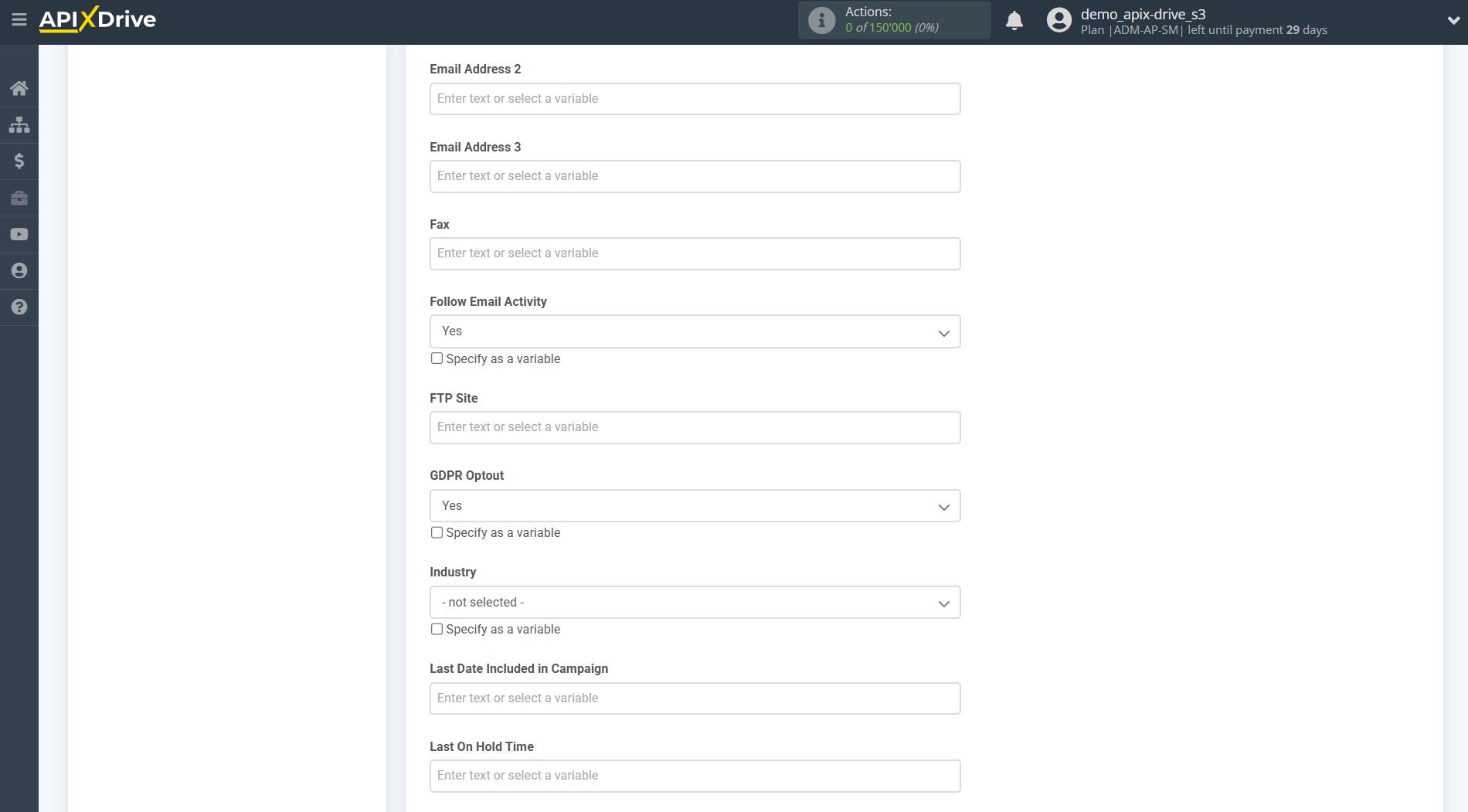1468x812 pixels.
Task: Open the Home sidebar icon
Action: click(19, 88)
